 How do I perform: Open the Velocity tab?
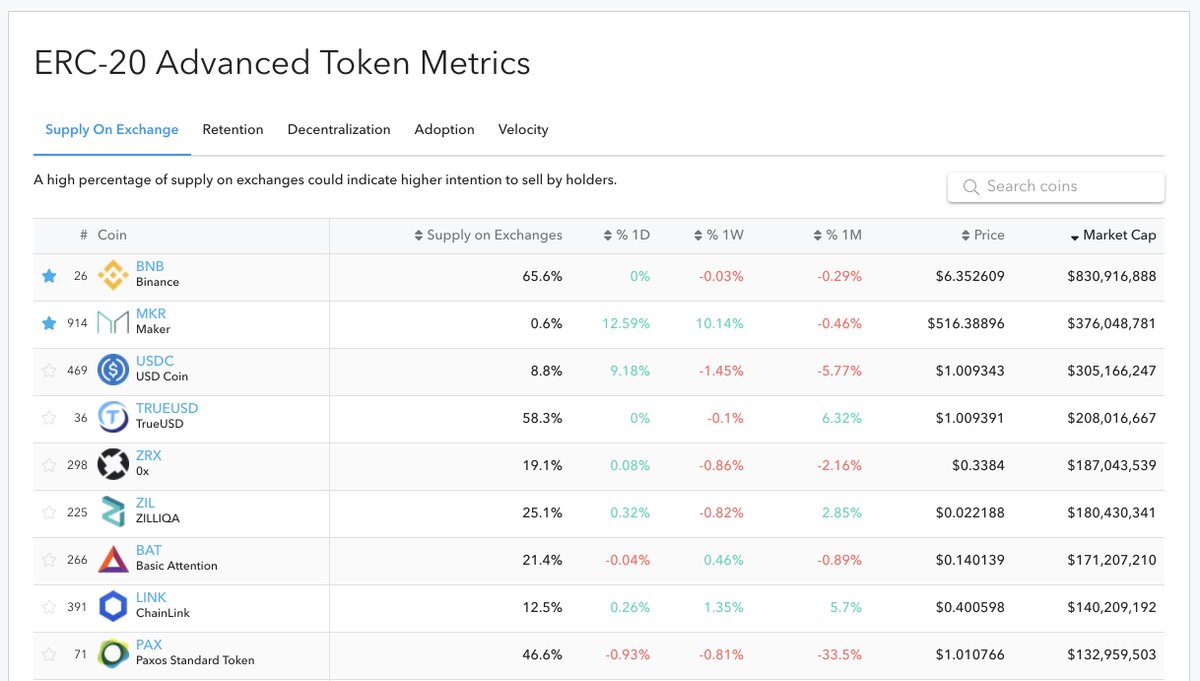click(523, 129)
